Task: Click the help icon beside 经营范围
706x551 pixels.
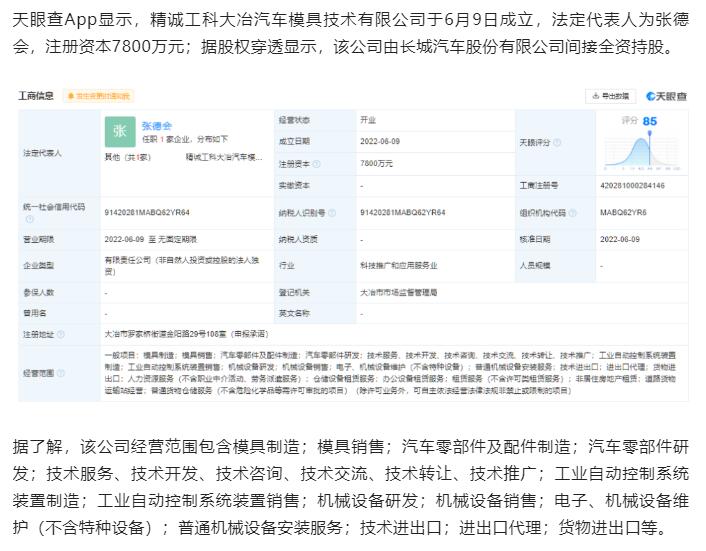Action: pos(61,373)
